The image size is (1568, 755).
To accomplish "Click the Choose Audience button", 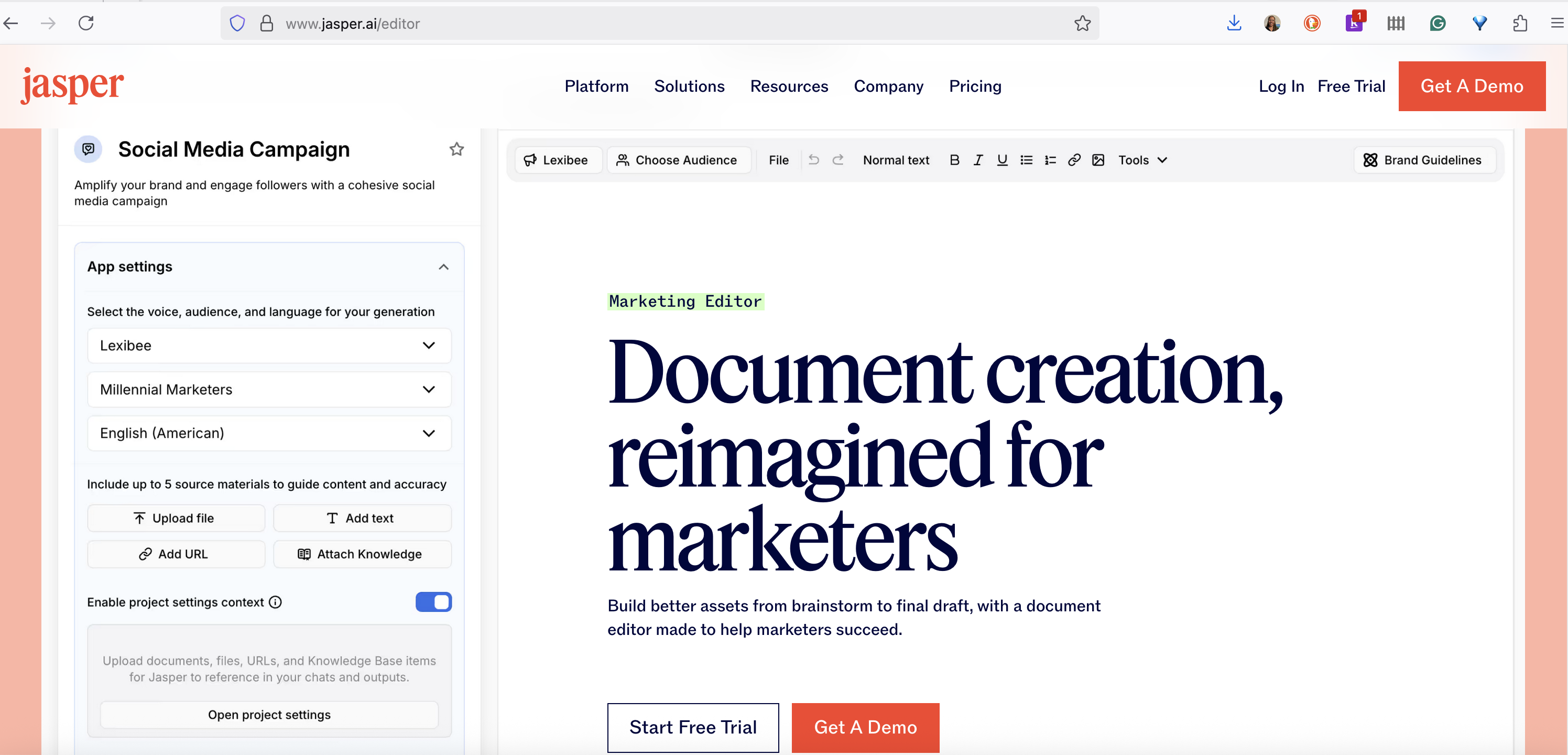I will 678,160.
